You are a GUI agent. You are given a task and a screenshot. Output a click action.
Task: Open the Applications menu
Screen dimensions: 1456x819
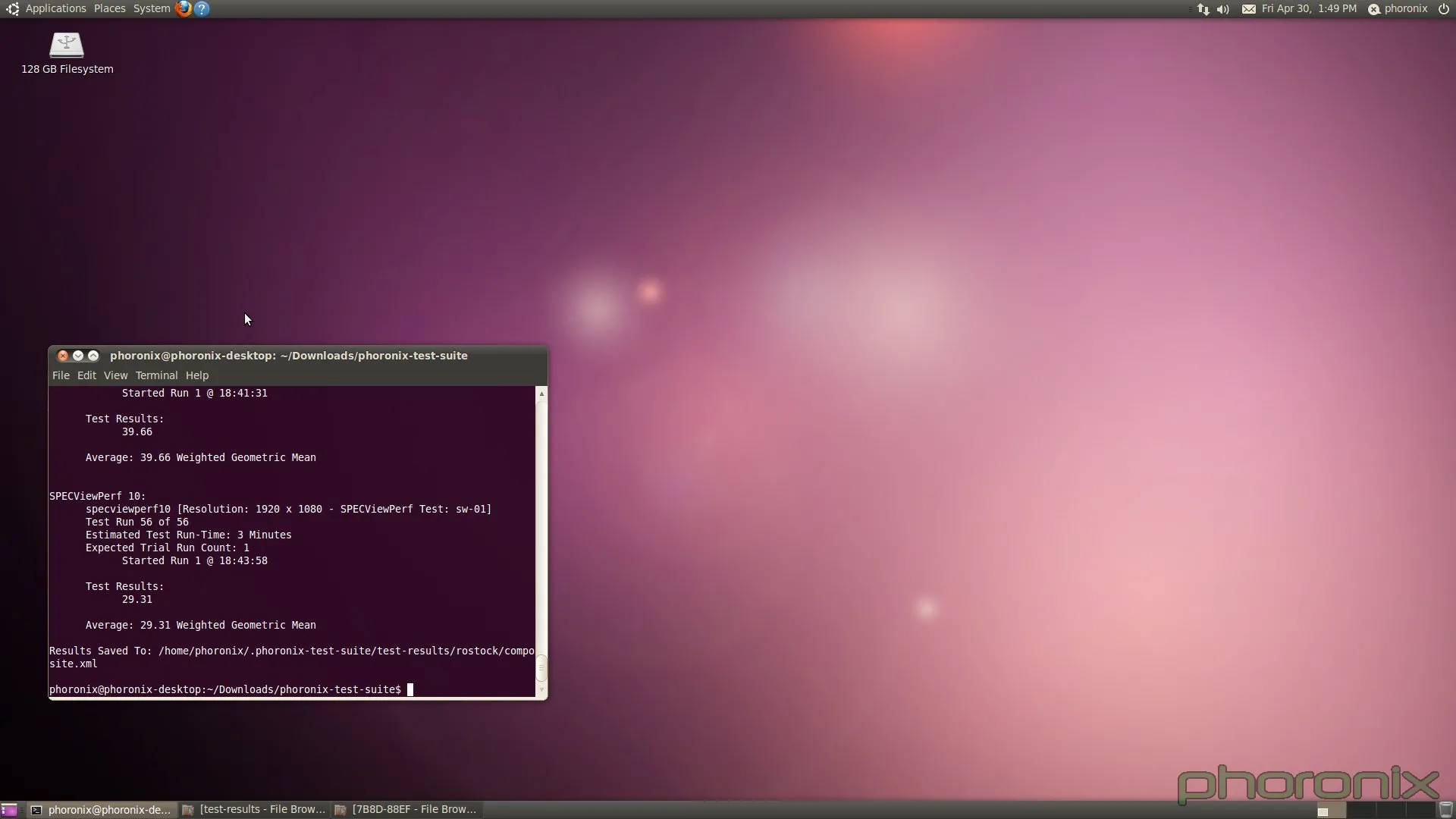pyautogui.click(x=55, y=8)
